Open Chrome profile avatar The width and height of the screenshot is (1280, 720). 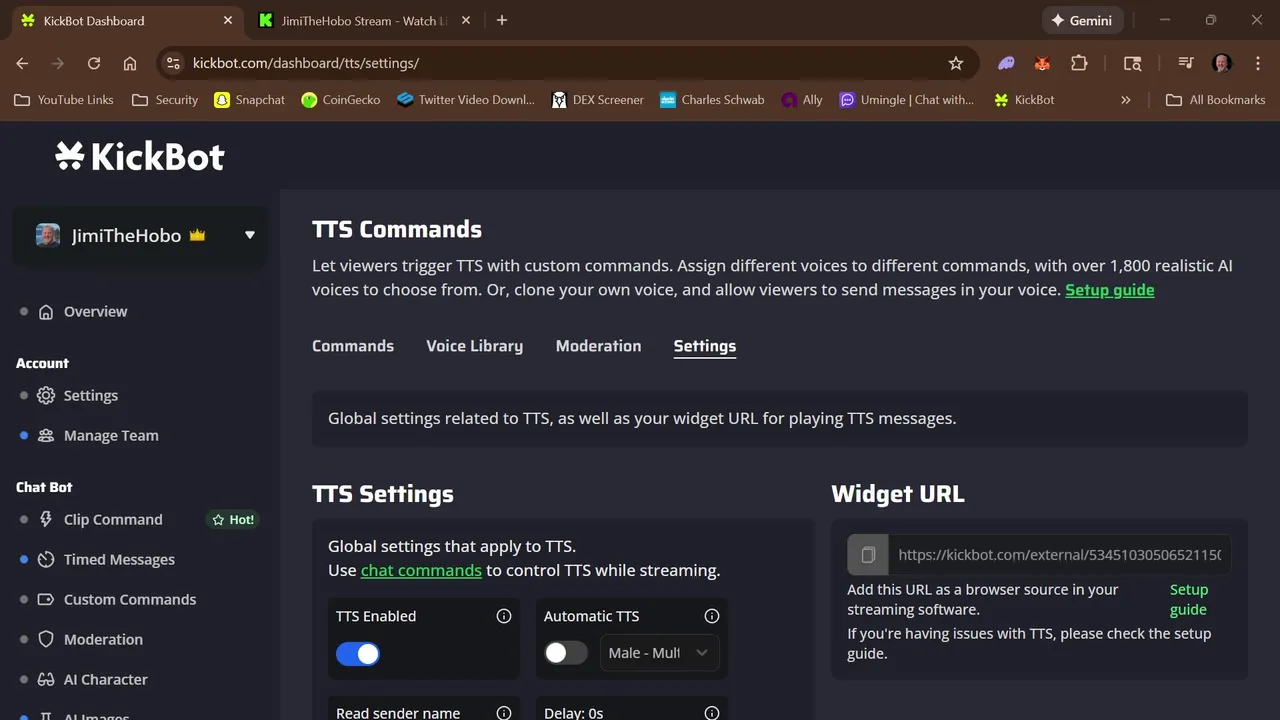coord(1222,63)
